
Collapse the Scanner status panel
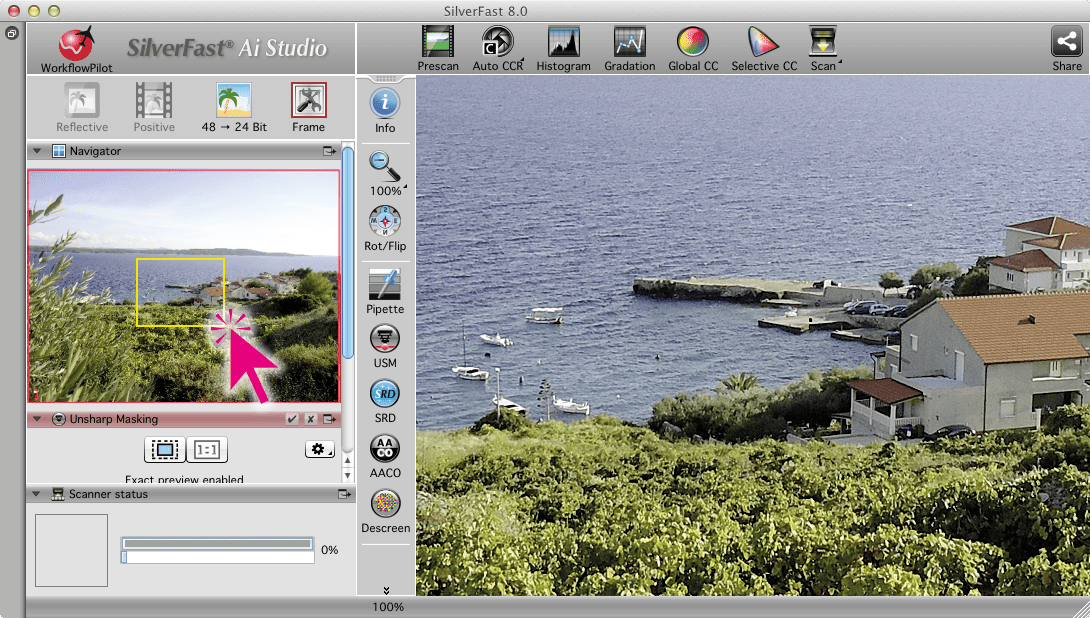pos(37,494)
